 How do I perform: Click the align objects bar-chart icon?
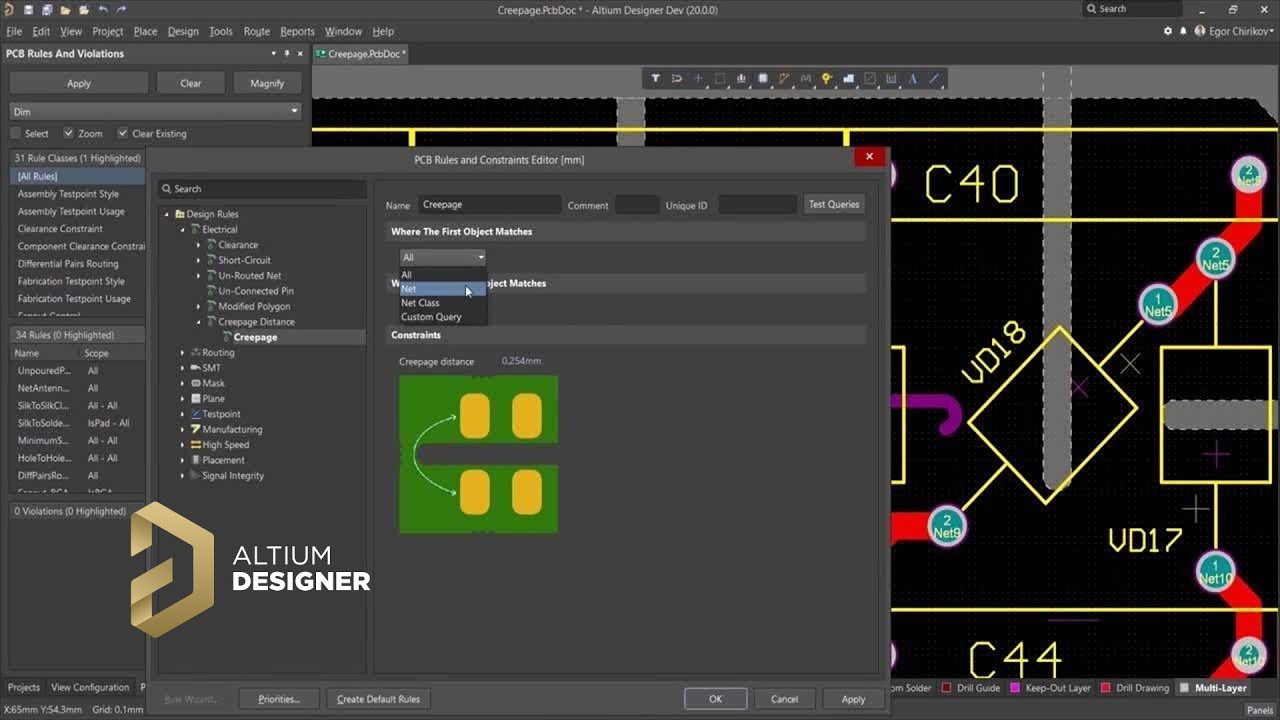(741, 78)
